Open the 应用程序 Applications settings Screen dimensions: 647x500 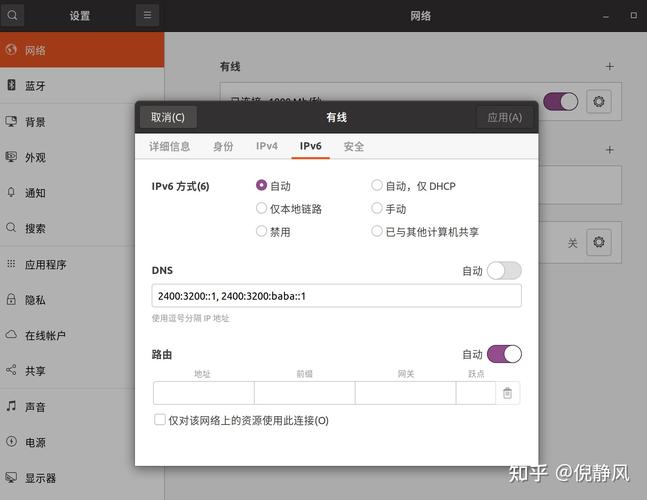(82, 264)
